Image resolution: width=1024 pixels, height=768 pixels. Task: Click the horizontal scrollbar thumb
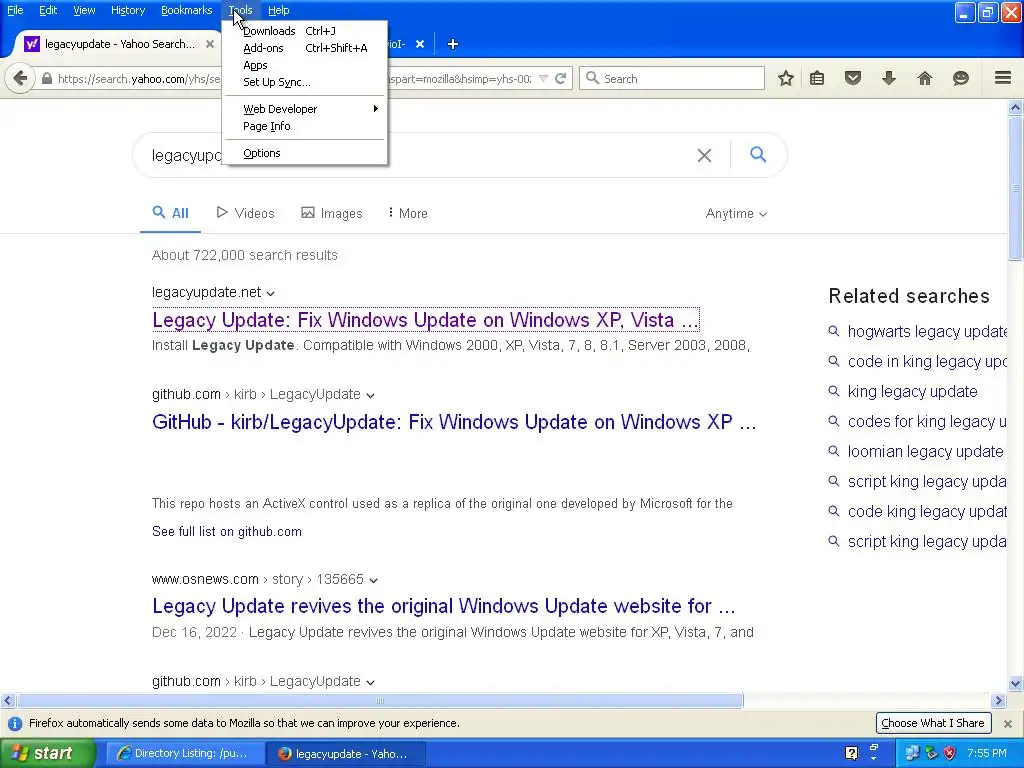(x=379, y=701)
